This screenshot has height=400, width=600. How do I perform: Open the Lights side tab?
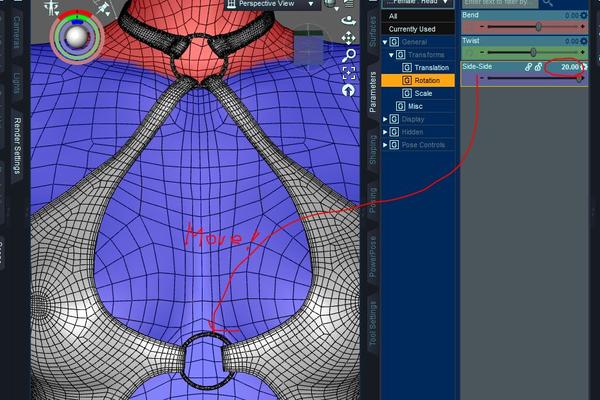16,83
